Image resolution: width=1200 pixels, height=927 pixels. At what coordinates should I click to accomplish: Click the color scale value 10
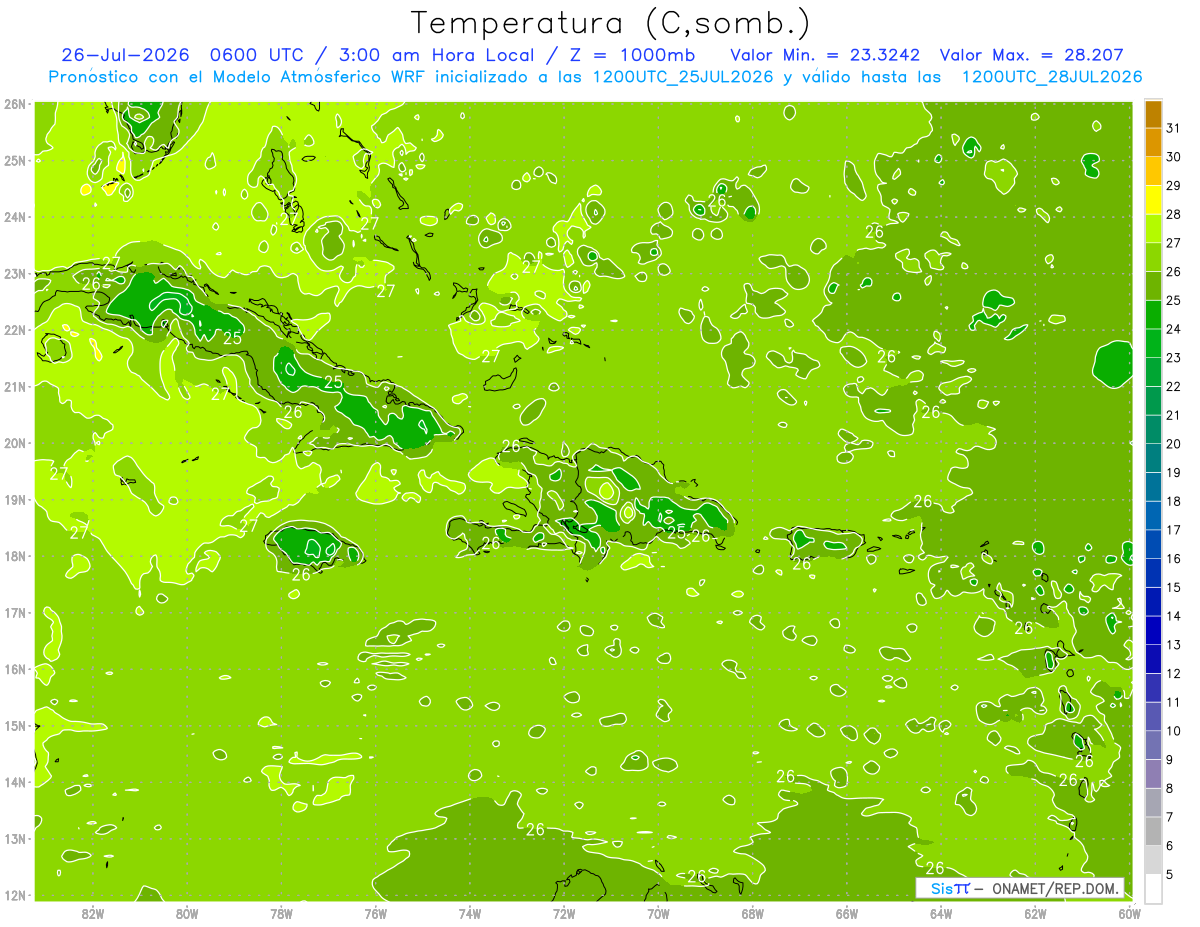click(x=1174, y=731)
